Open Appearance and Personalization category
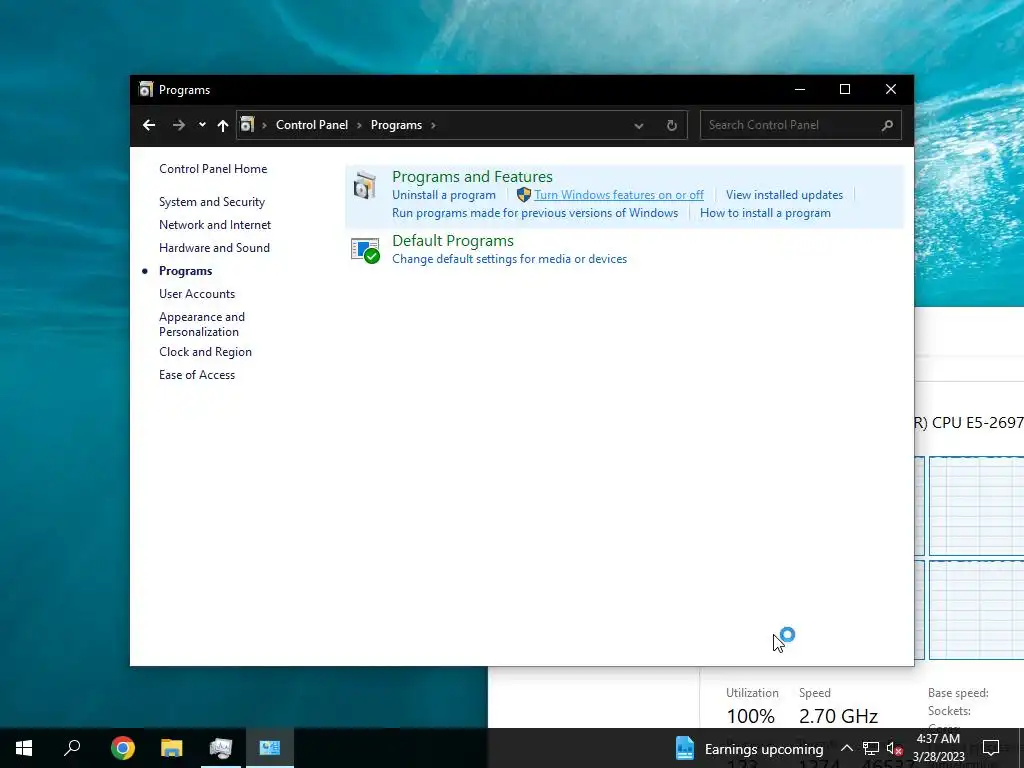Image resolution: width=1024 pixels, height=768 pixels. click(x=202, y=324)
